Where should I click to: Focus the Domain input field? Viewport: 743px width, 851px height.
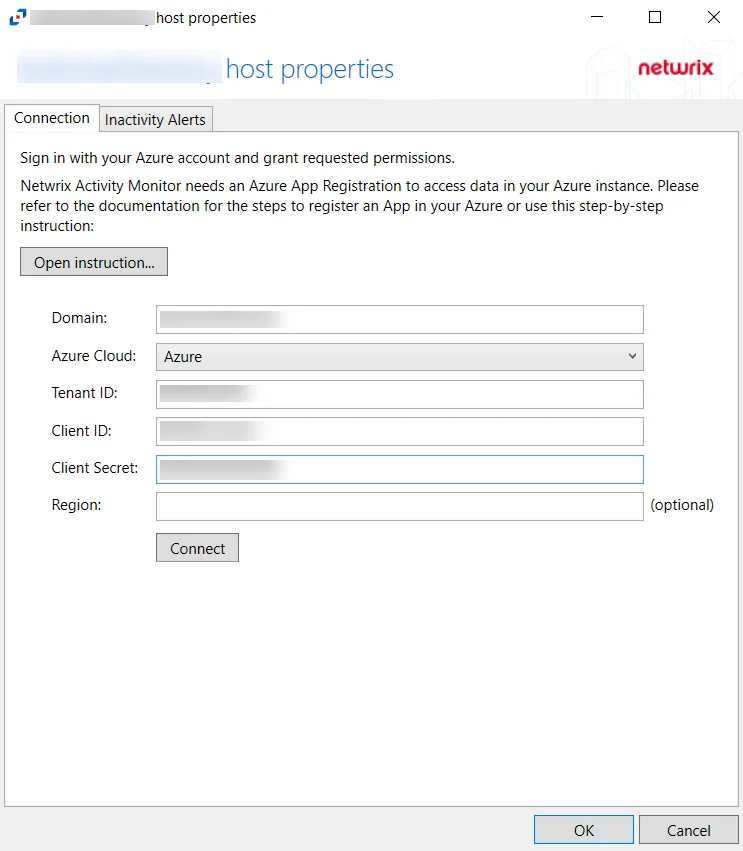click(x=400, y=320)
